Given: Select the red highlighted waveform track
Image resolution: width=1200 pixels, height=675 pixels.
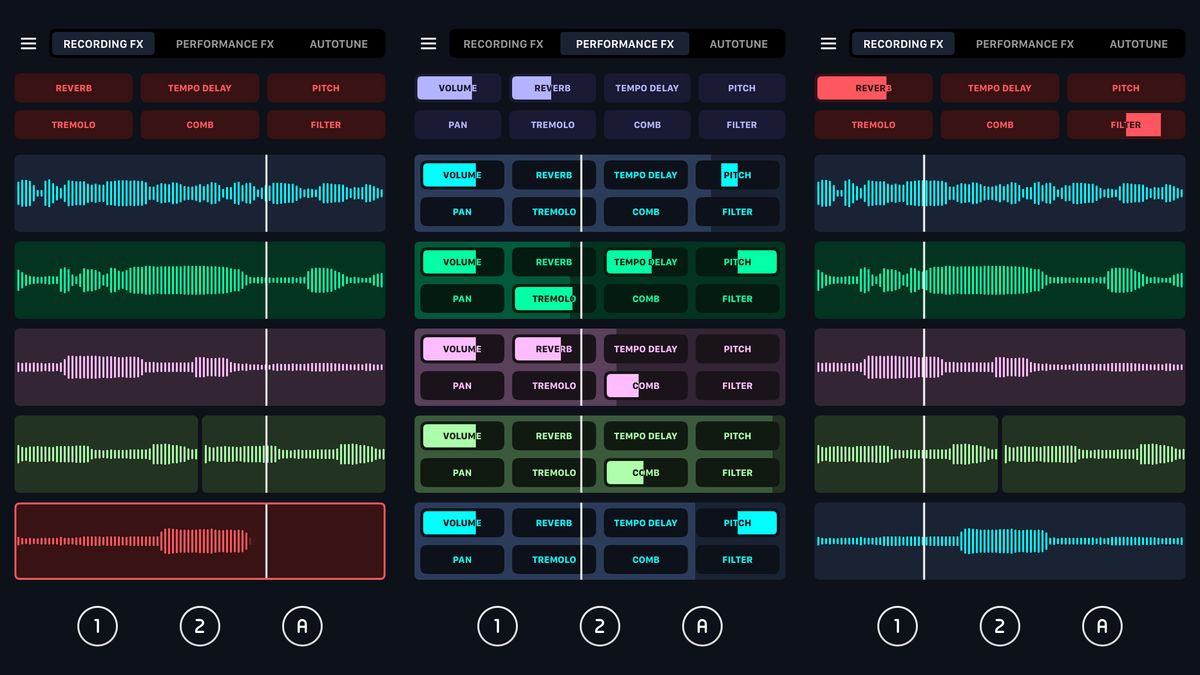Looking at the screenshot, I should click(x=199, y=539).
